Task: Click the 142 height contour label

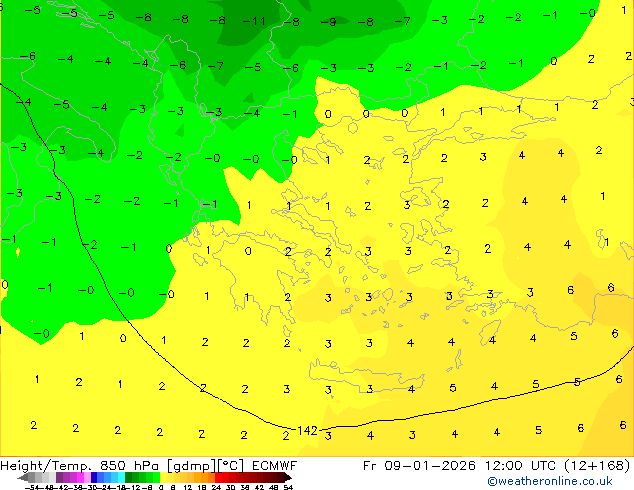Action: [307, 431]
